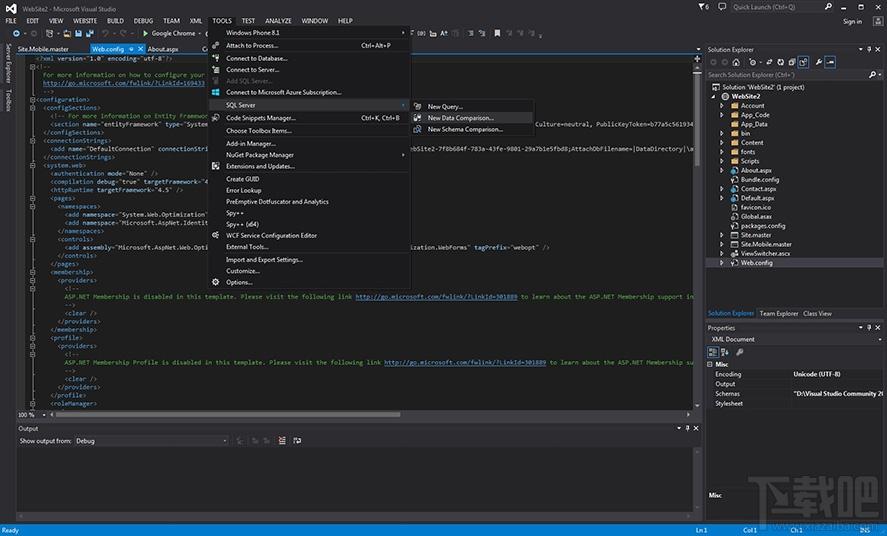Pin the Output panel

click(x=687, y=429)
